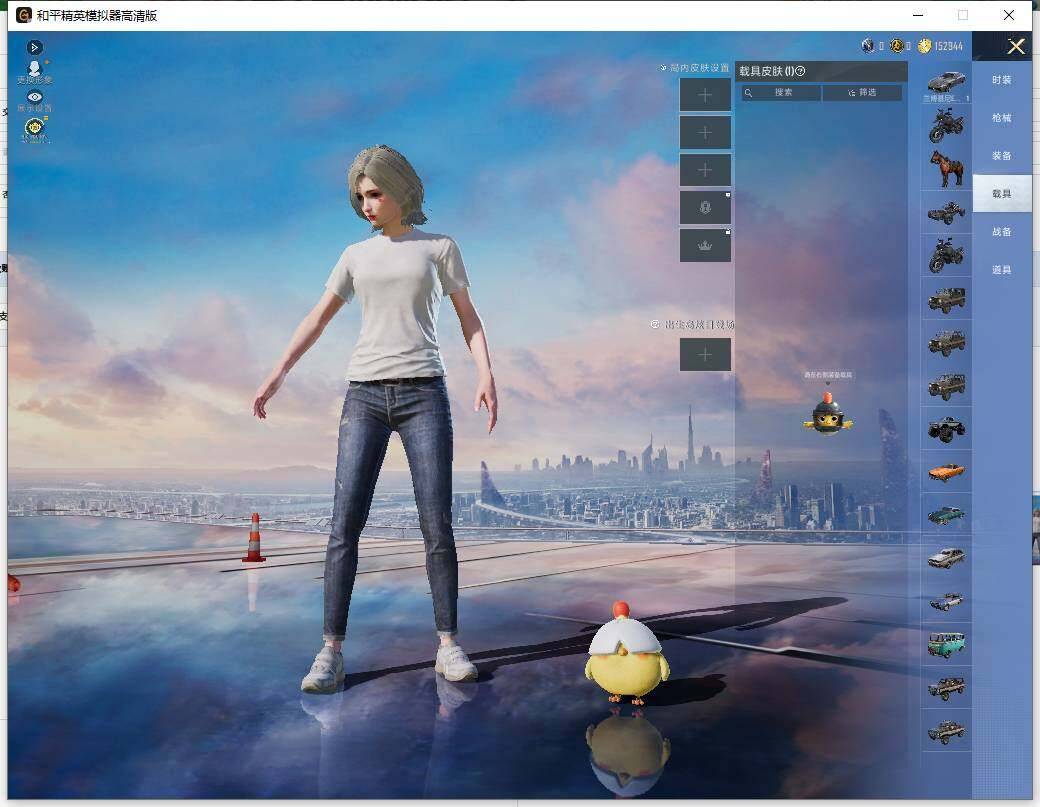Switch to the 枪械 tab
Viewport: 1040px width, 807px height.
(x=1002, y=118)
